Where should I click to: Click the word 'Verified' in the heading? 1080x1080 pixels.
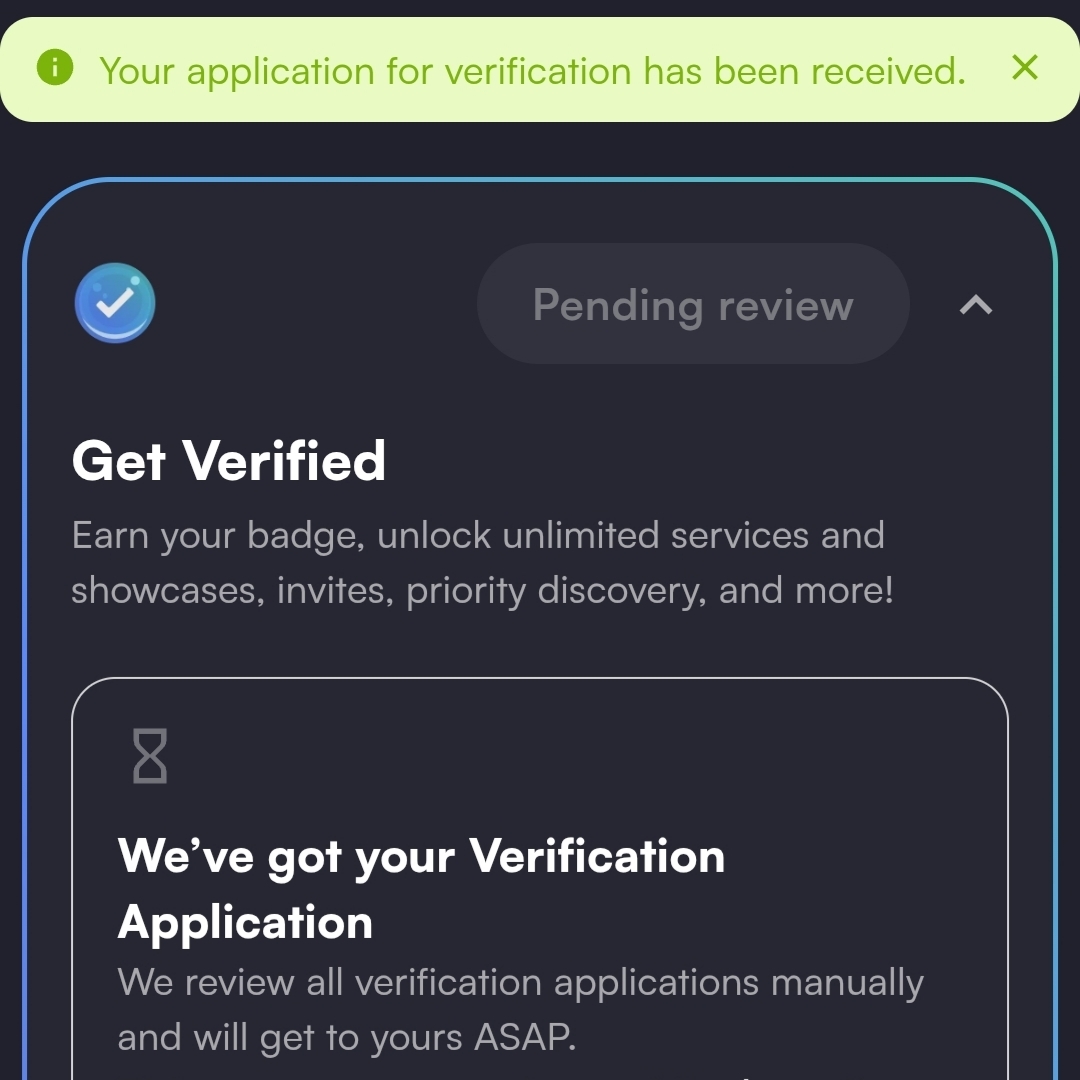(x=284, y=461)
